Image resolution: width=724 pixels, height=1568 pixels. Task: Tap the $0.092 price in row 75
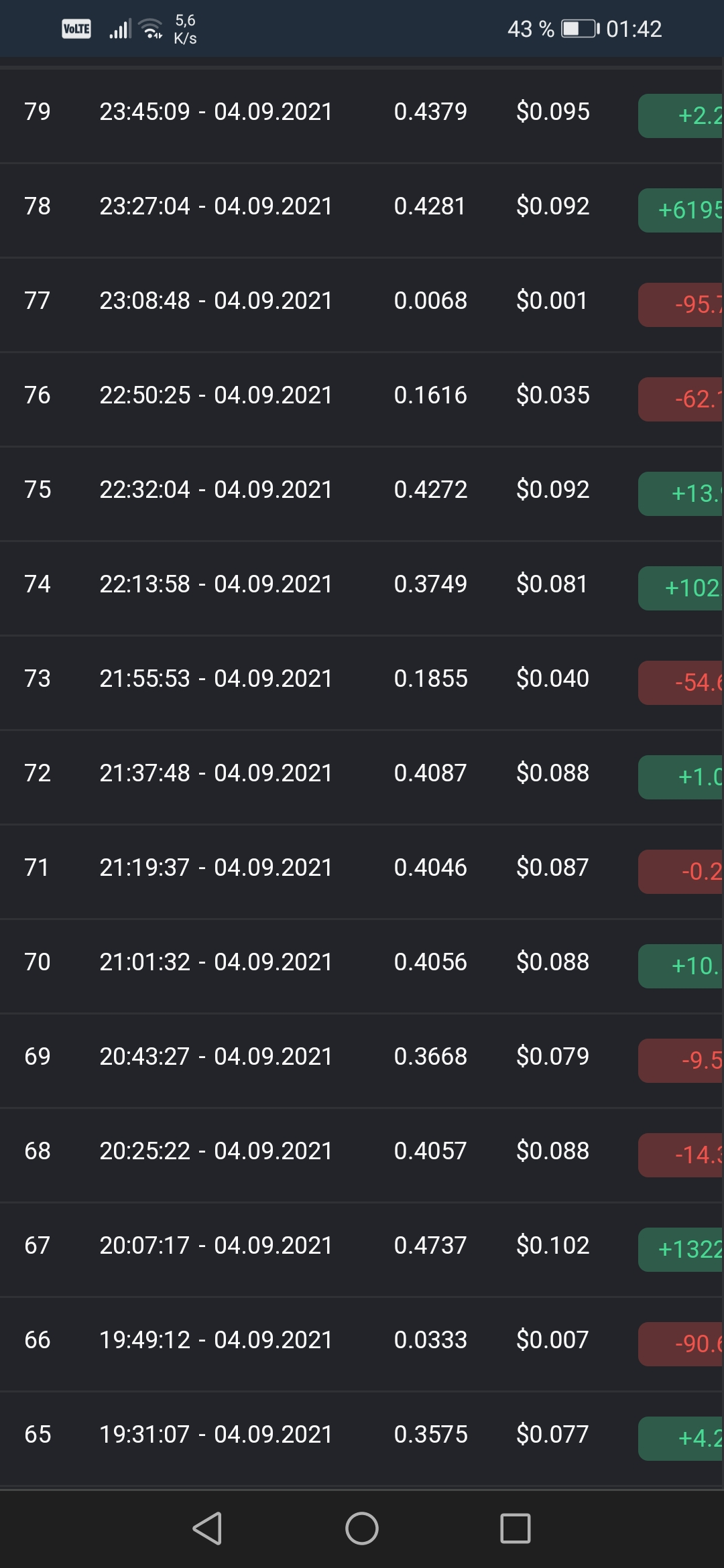click(x=553, y=489)
